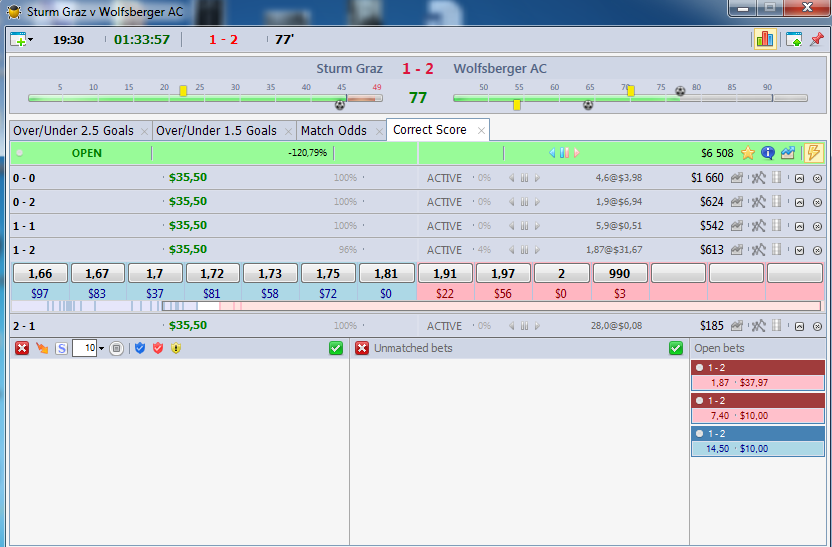Click the stake input field showing 10
The image size is (832, 547).
click(x=84, y=348)
